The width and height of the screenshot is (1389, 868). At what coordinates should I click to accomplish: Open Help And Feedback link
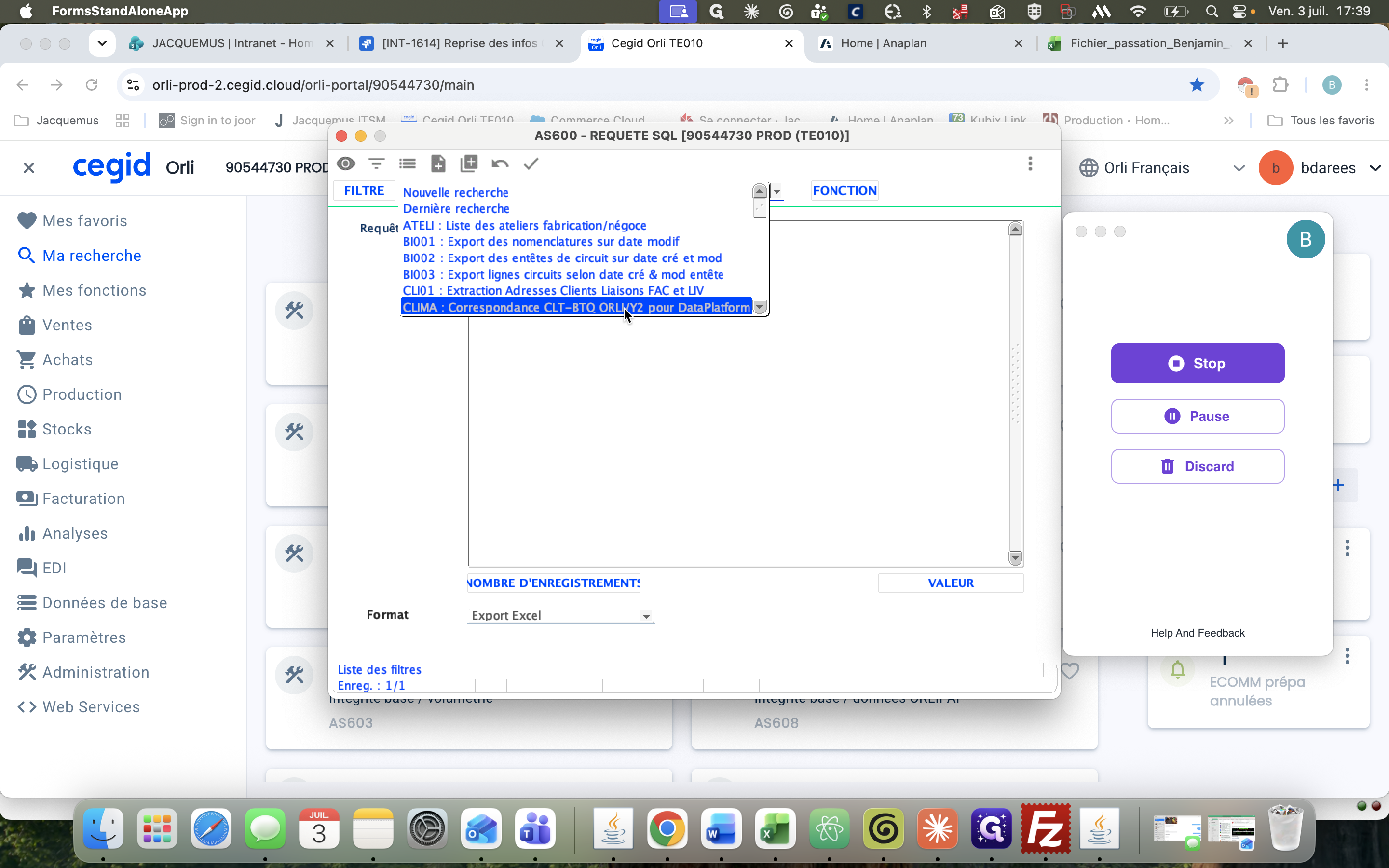point(1198,633)
